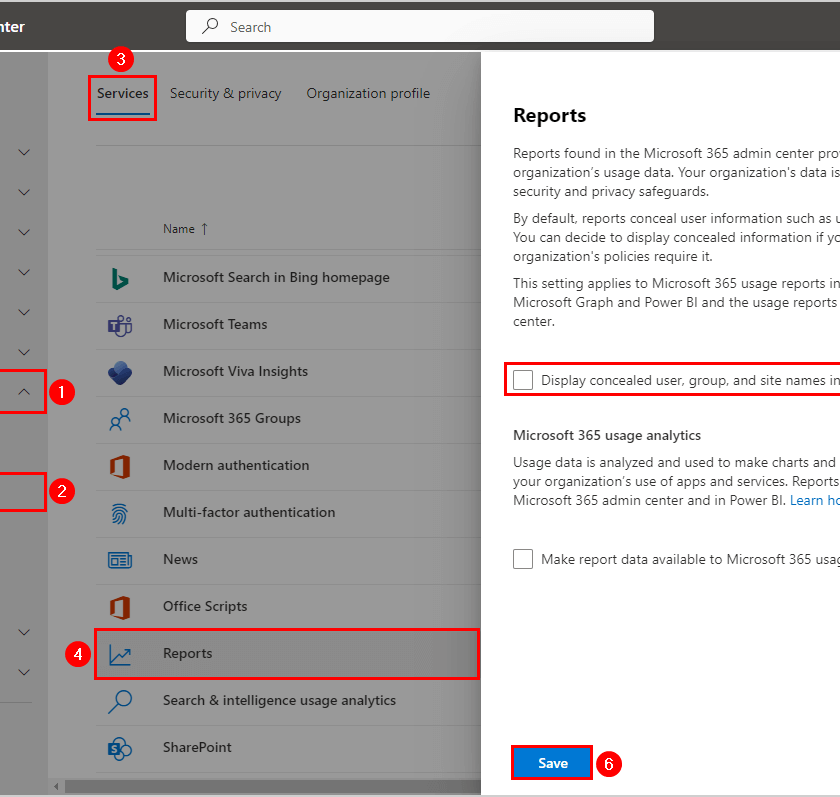Click the magnifier icon in the search box
This screenshot has width=840, height=797.
210,26
